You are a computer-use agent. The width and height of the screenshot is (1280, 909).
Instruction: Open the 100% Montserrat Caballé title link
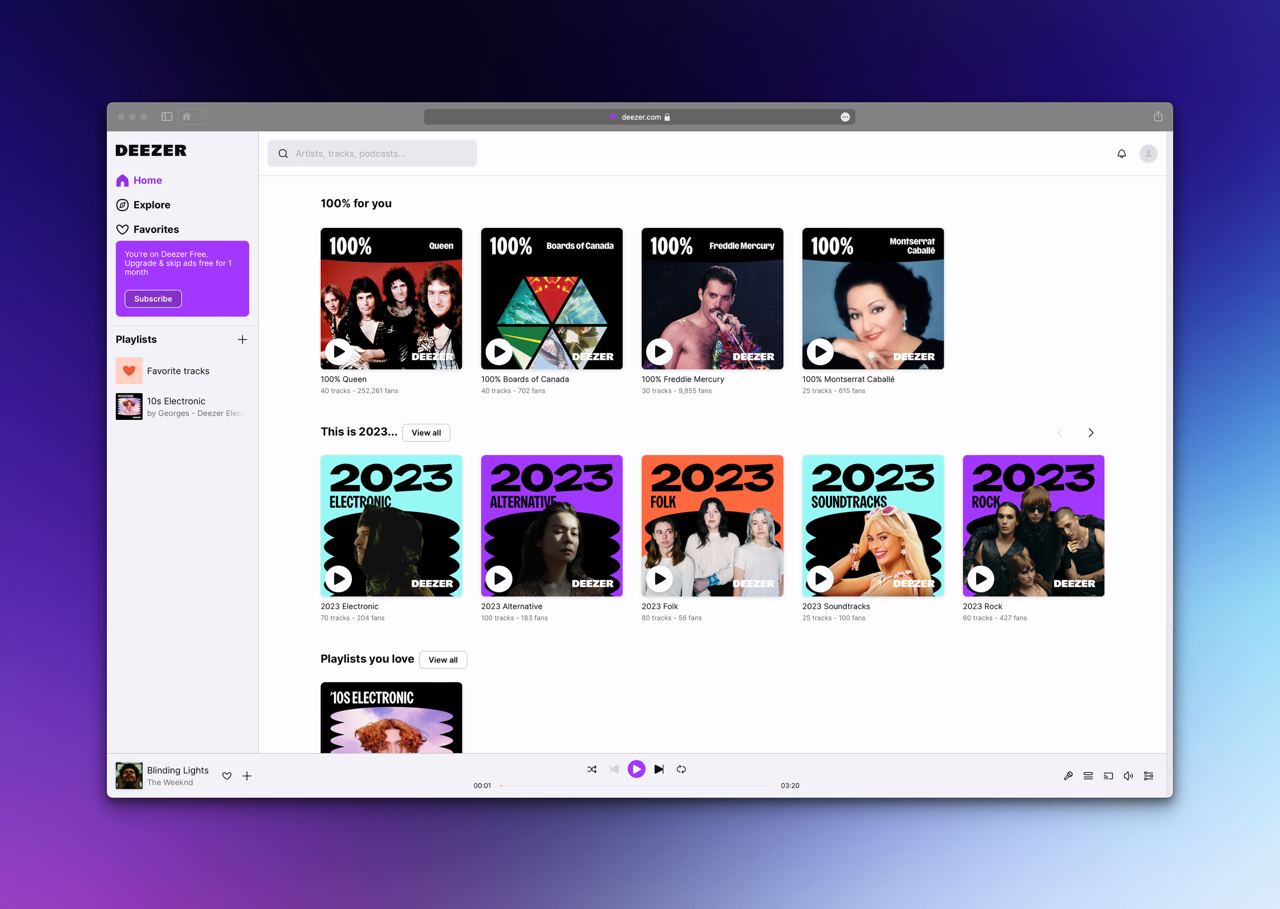(848, 379)
